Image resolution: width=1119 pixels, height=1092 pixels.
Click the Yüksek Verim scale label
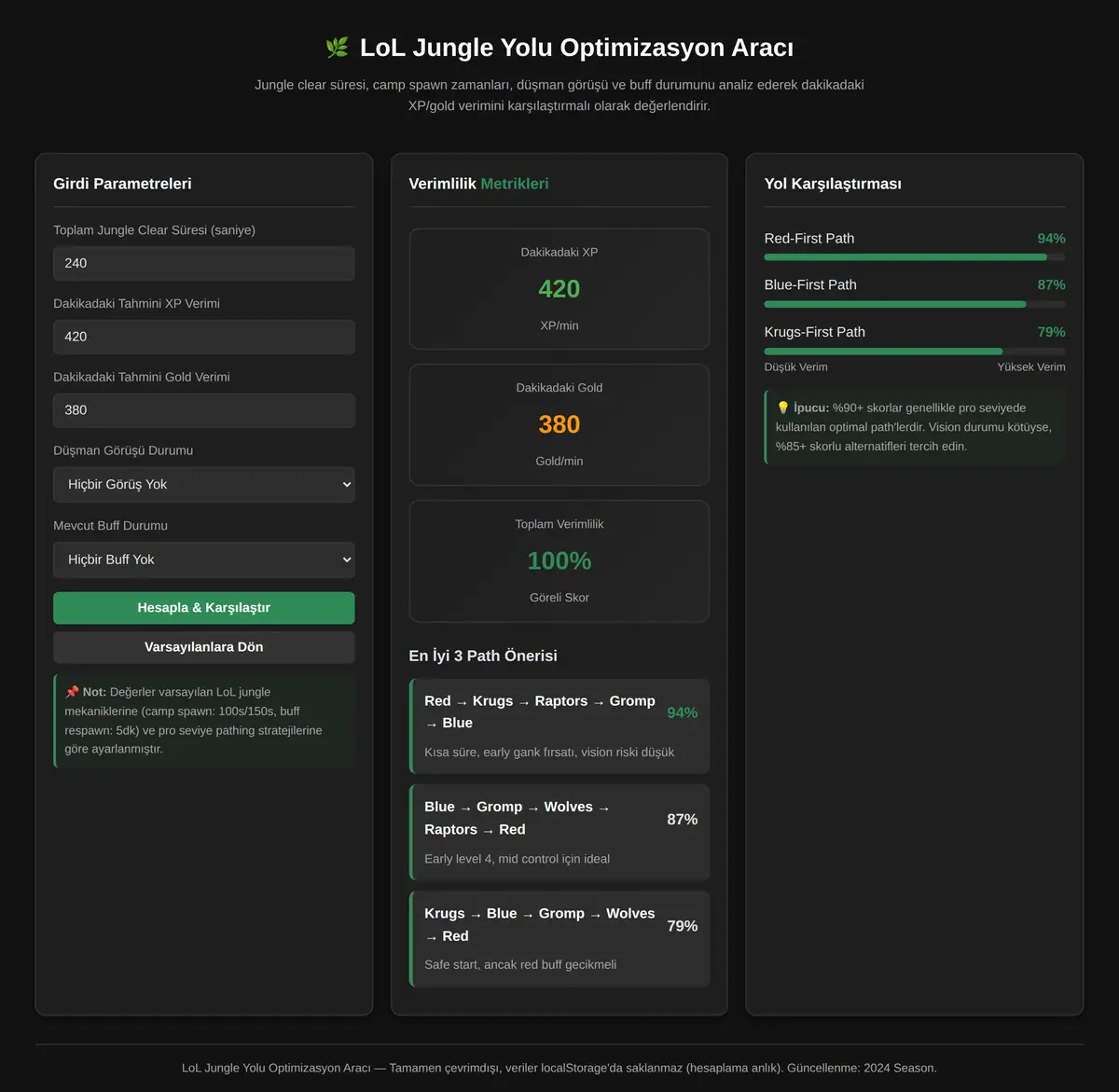pyautogui.click(x=1031, y=367)
